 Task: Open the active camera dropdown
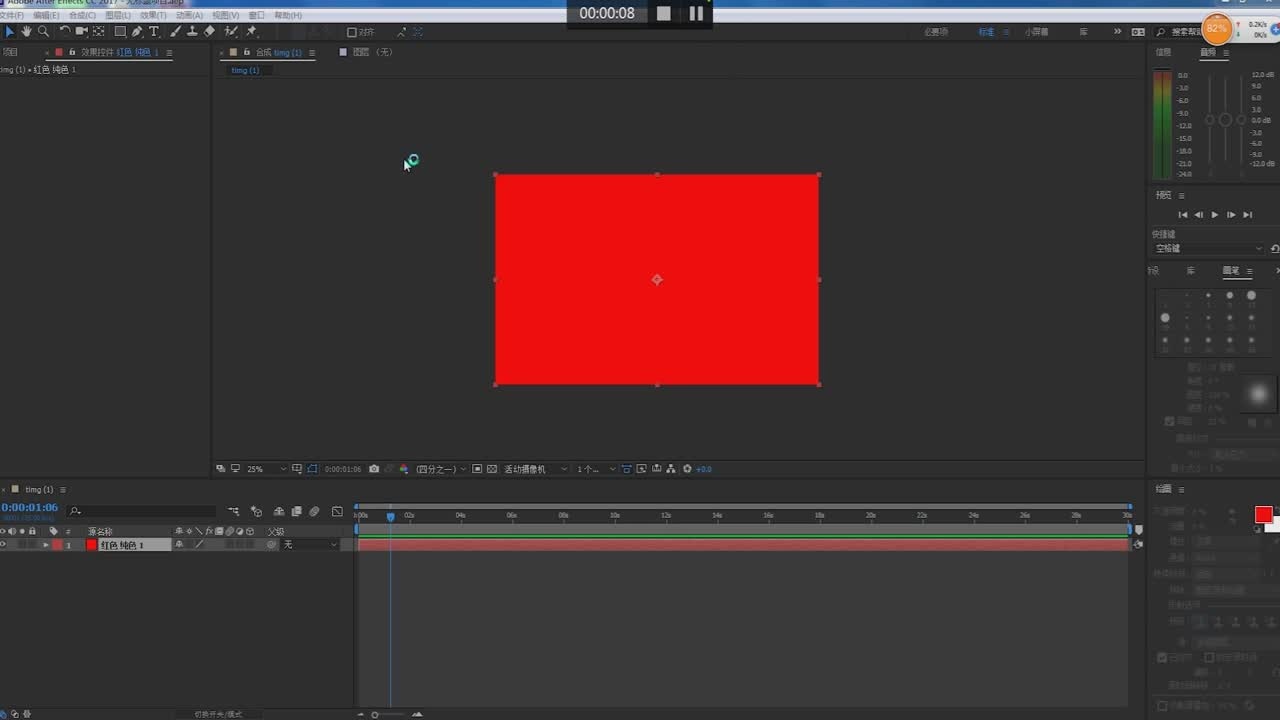(x=536, y=469)
